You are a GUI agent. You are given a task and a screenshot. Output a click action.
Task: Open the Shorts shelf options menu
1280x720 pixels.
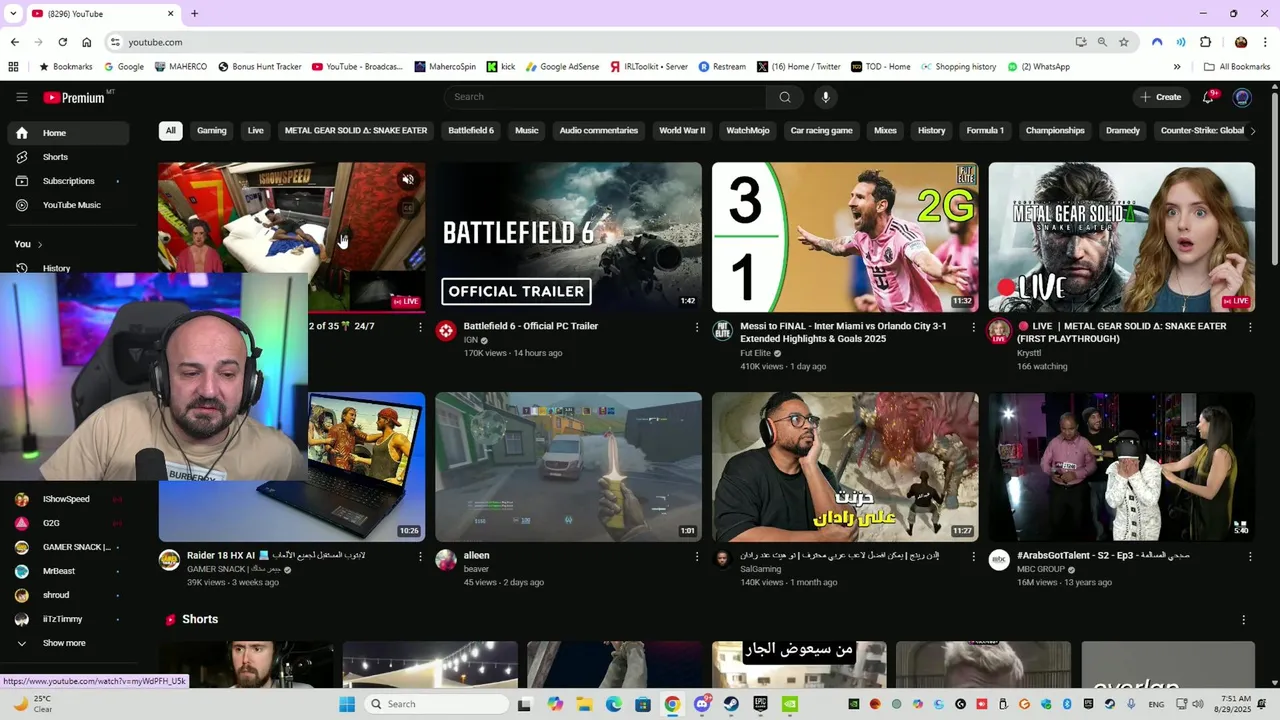click(x=1244, y=620)
